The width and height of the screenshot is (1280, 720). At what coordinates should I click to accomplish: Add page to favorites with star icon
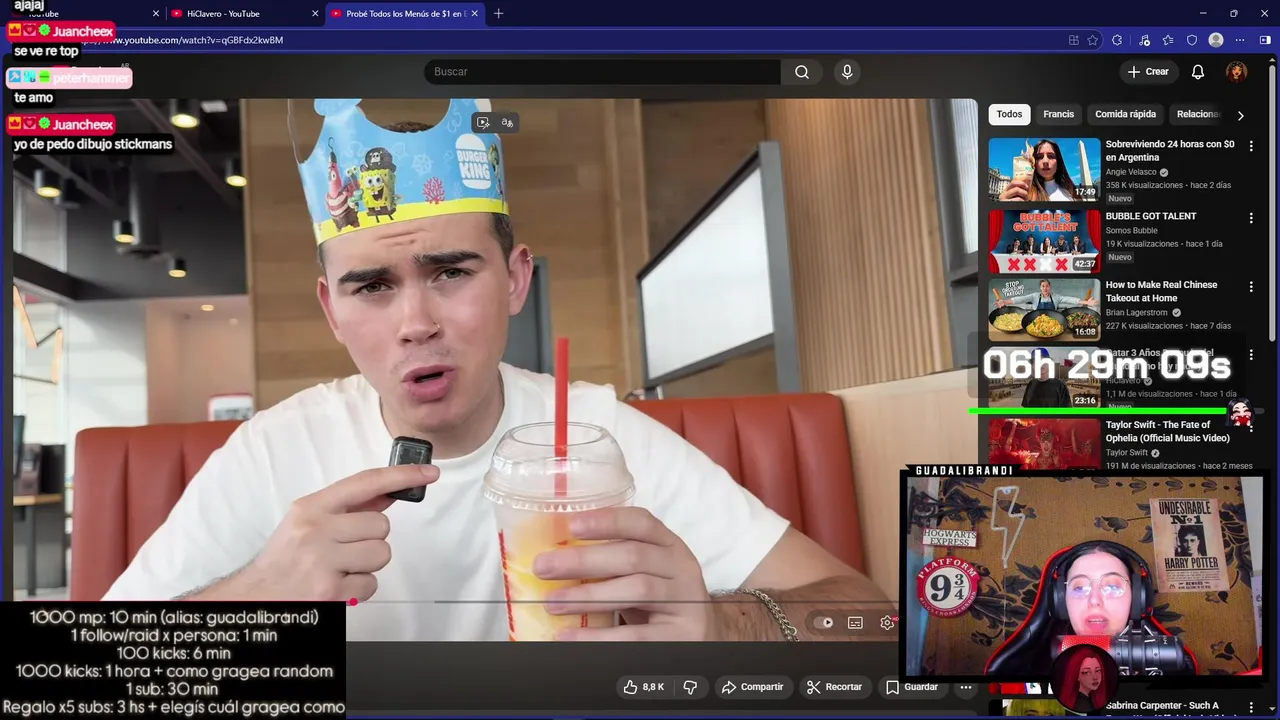pos(1093,40)
